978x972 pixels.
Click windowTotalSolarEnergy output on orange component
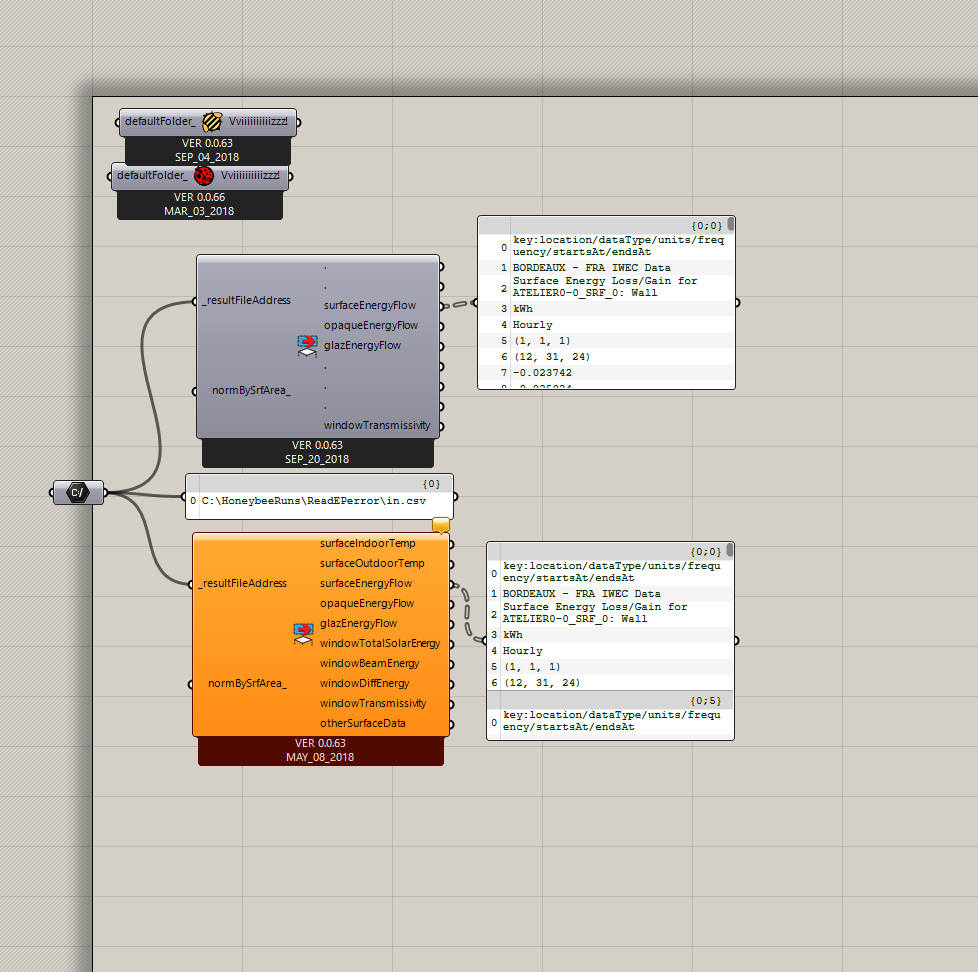tap(379, 643)
